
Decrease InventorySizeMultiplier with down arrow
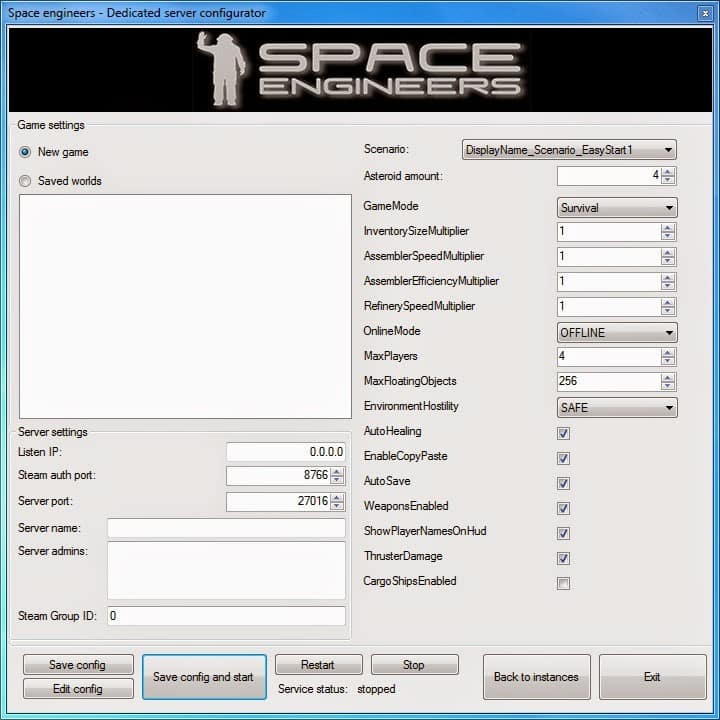tap(668, 236)
